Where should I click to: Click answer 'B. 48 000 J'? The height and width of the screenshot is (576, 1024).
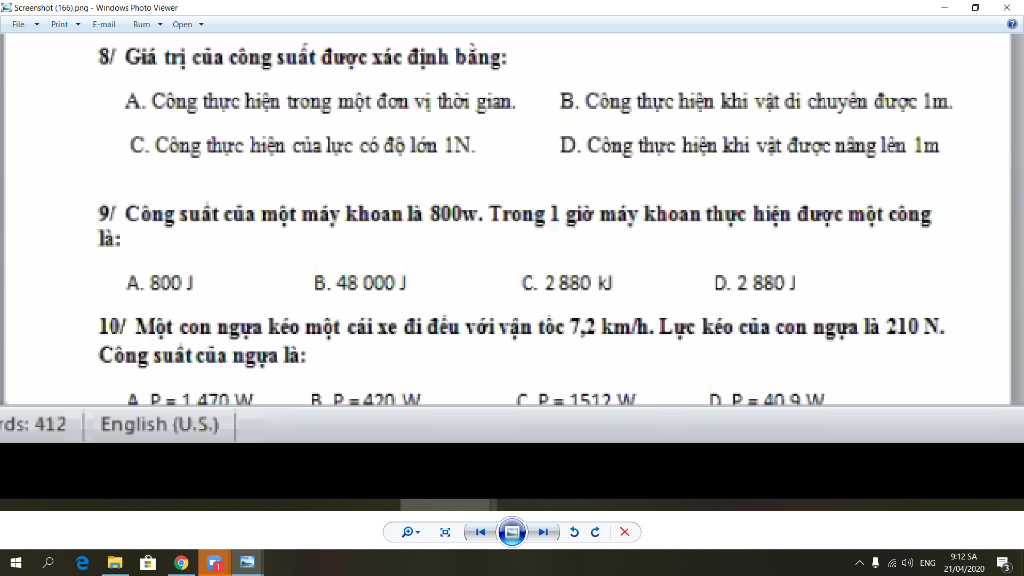tap(360, 283)
